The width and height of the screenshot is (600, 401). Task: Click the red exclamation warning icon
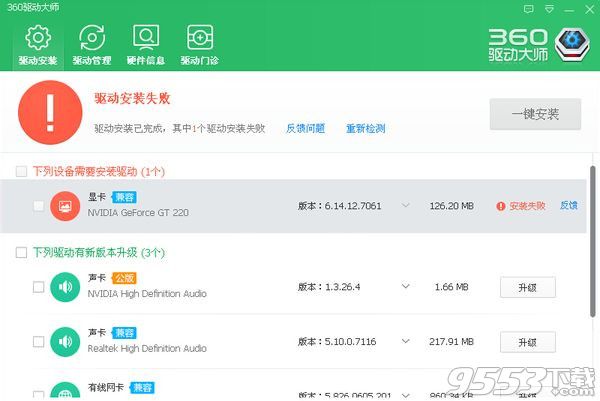(50, 112)
